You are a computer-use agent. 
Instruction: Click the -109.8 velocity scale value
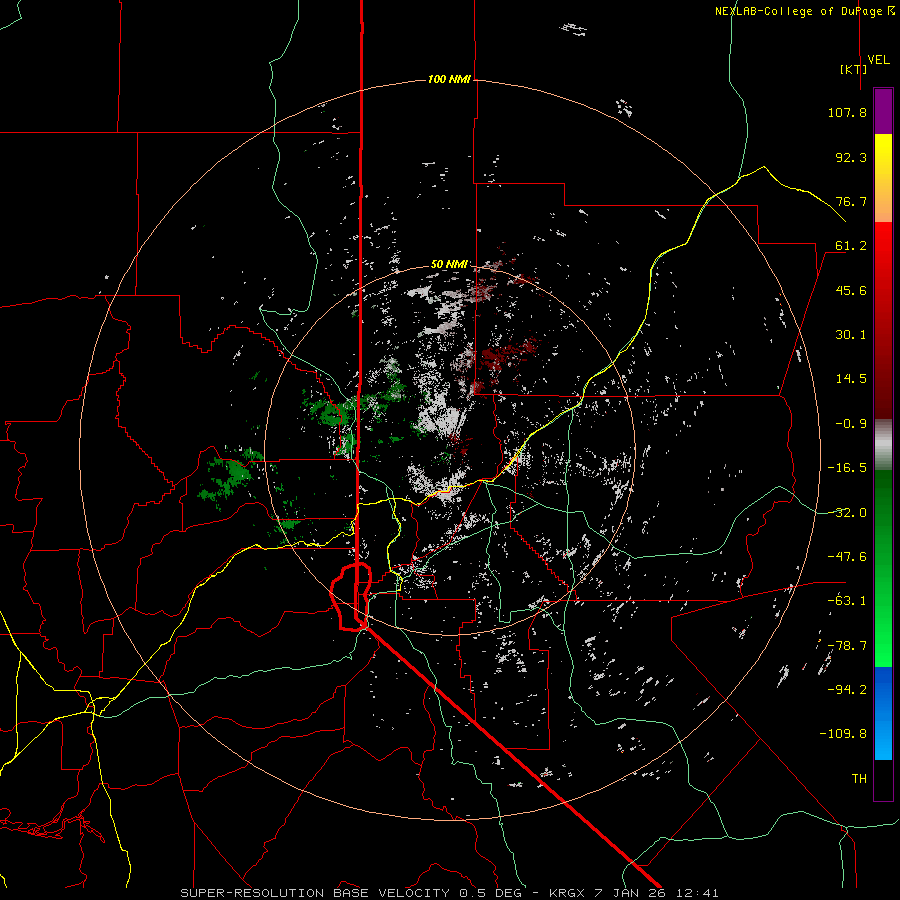[843, 734]
